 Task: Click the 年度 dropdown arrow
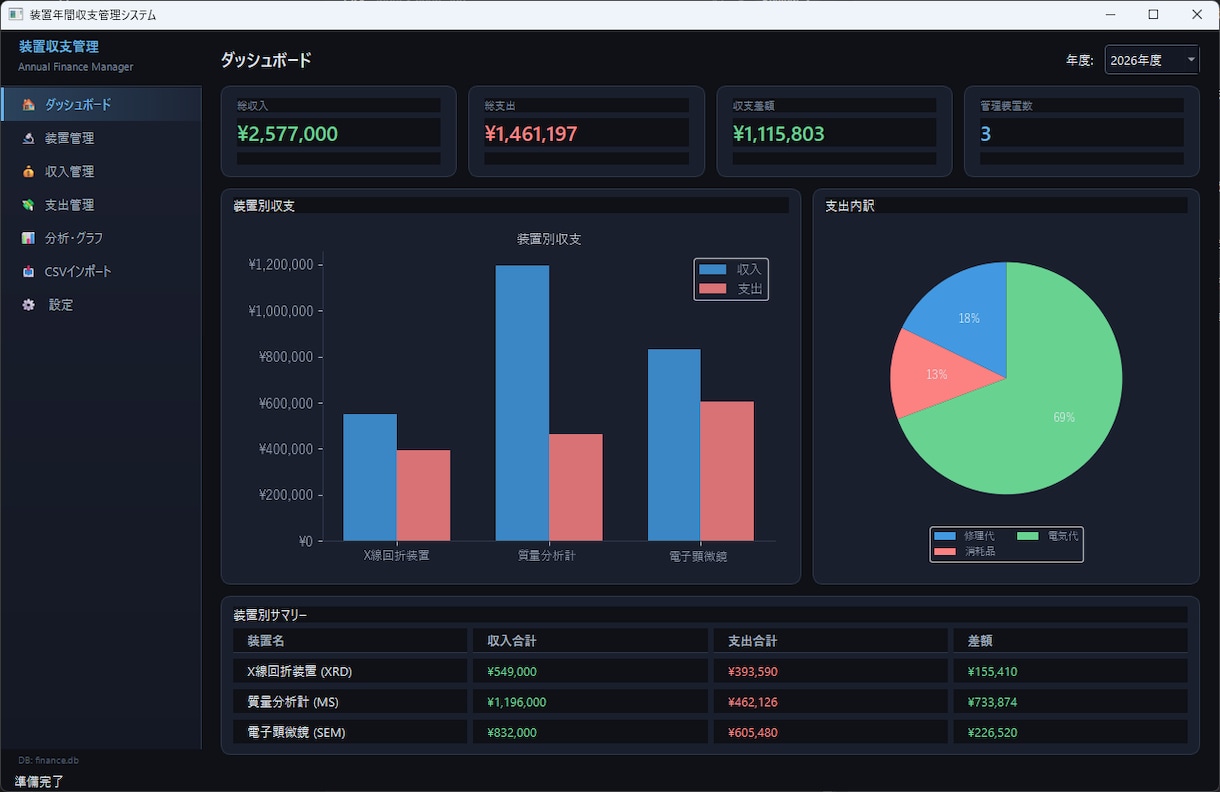point(1190,60)
